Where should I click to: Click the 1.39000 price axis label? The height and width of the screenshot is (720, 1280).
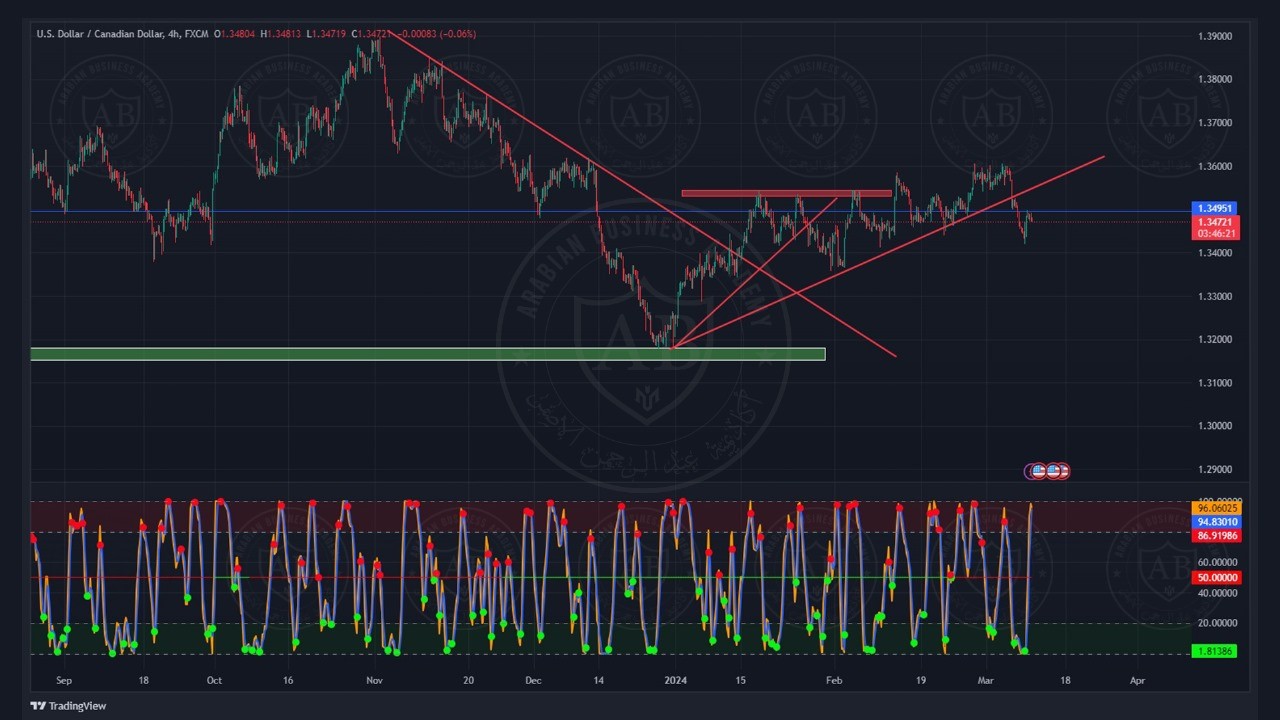tap(1214, 36)
